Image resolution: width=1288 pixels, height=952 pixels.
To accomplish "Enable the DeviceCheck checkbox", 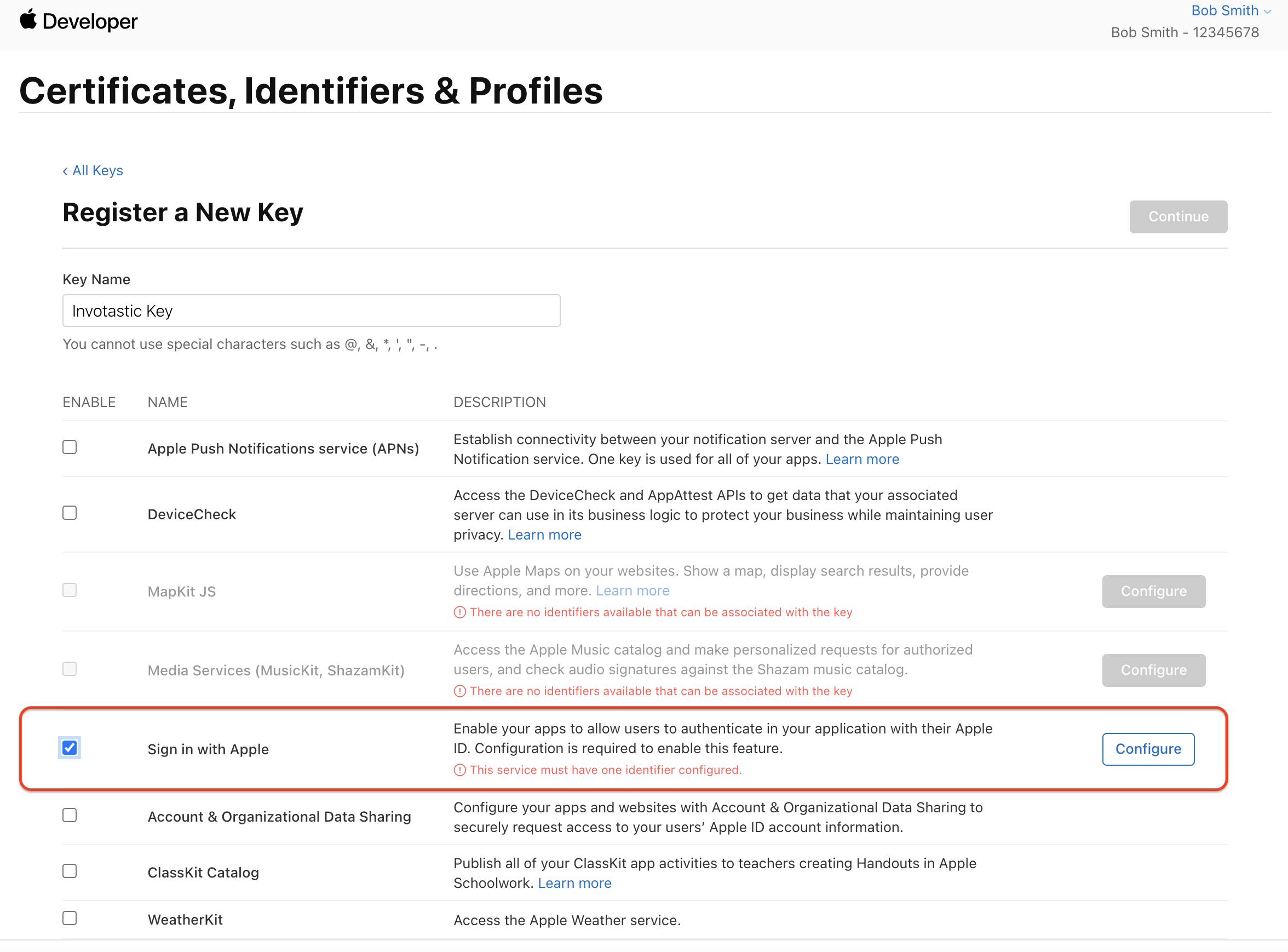I will [70, 513].
